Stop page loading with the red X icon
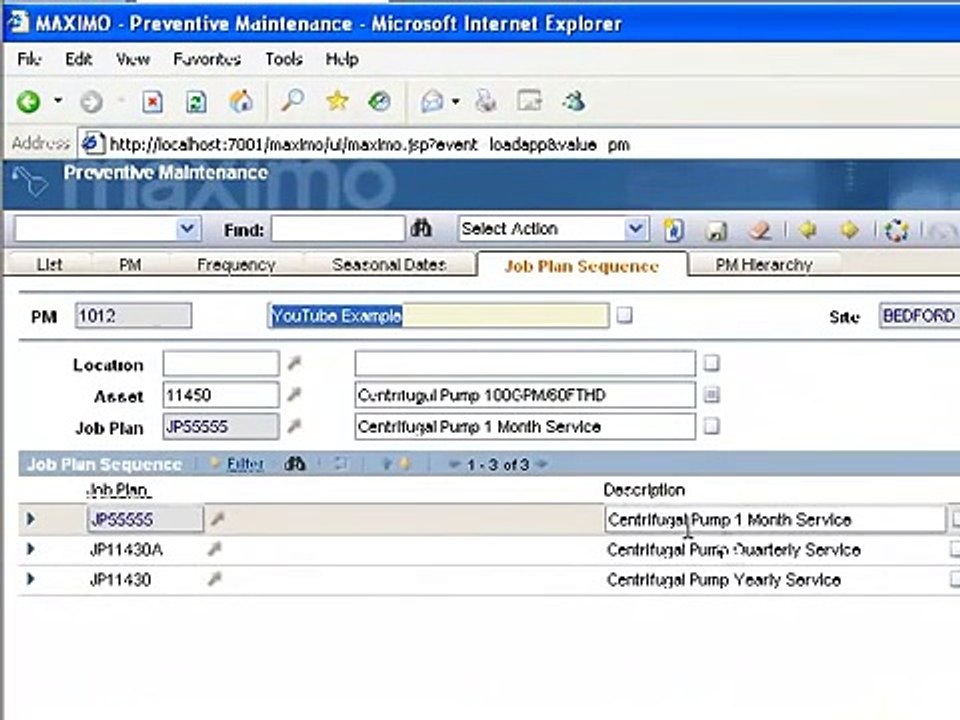The height and width of the screenshot is (720, 960). [x=152, y=102]
